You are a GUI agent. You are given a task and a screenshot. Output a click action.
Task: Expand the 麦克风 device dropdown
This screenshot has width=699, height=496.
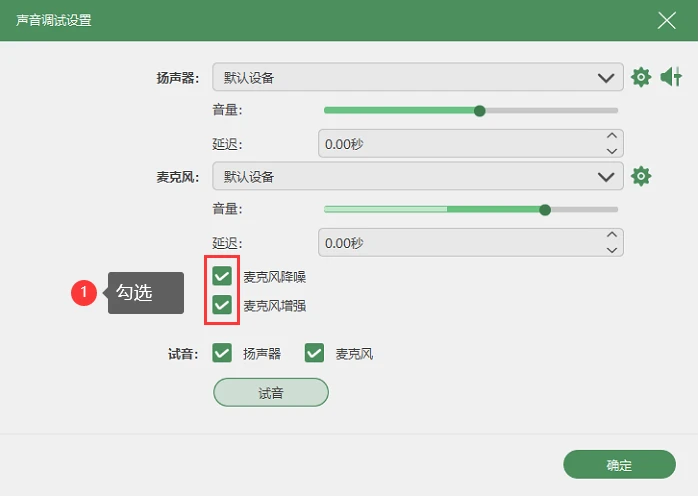point(418,176)
